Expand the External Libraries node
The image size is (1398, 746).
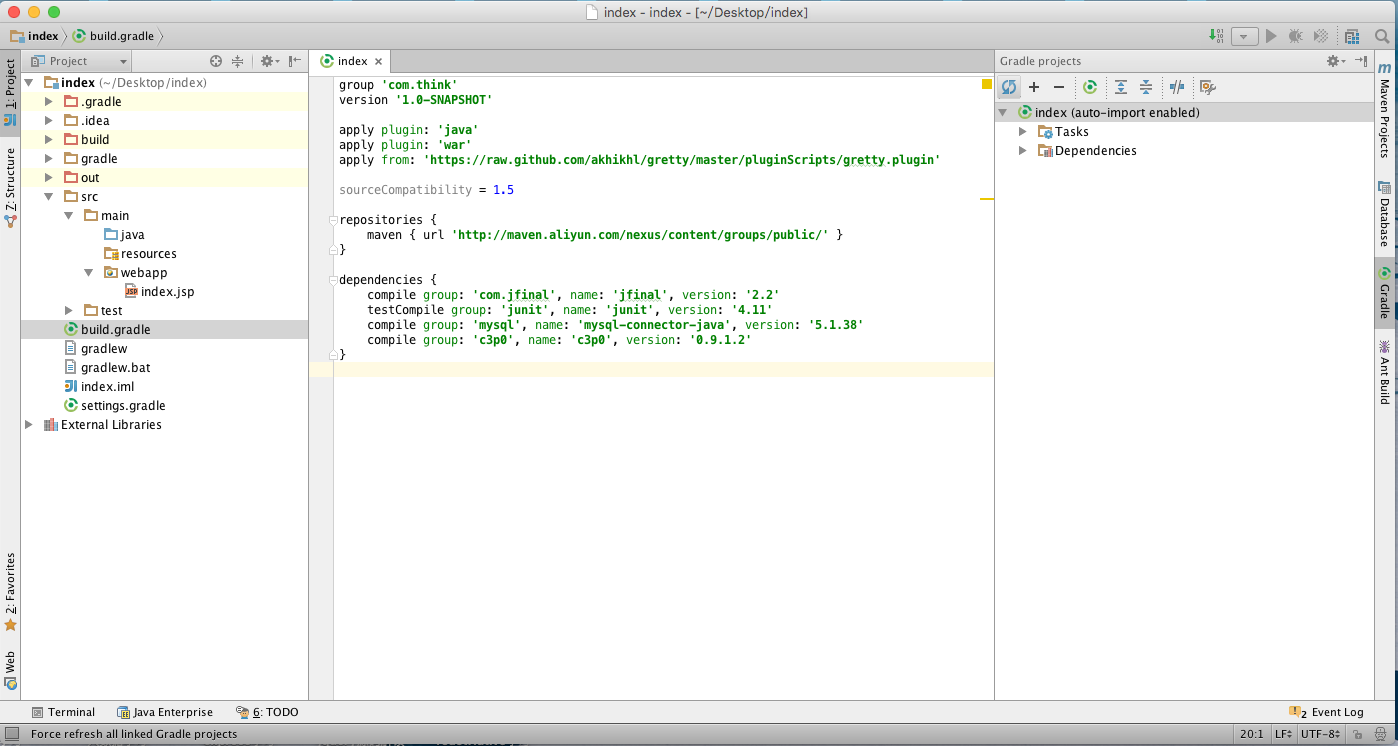pos(29,425)
